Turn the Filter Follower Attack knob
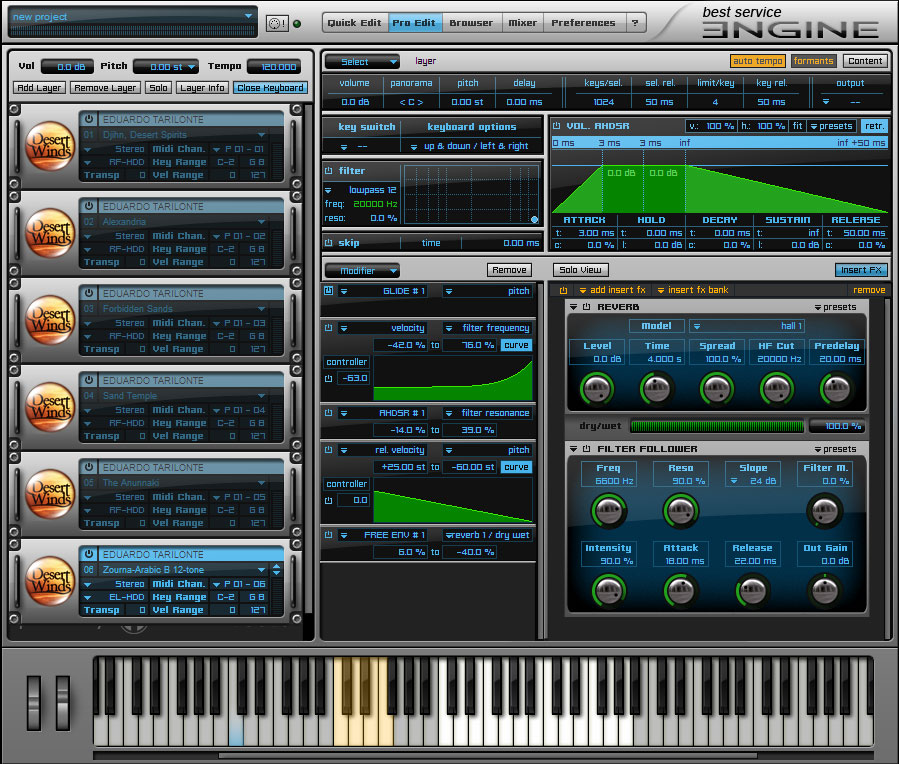Viewport: 899px width, 764px height. 681,590
